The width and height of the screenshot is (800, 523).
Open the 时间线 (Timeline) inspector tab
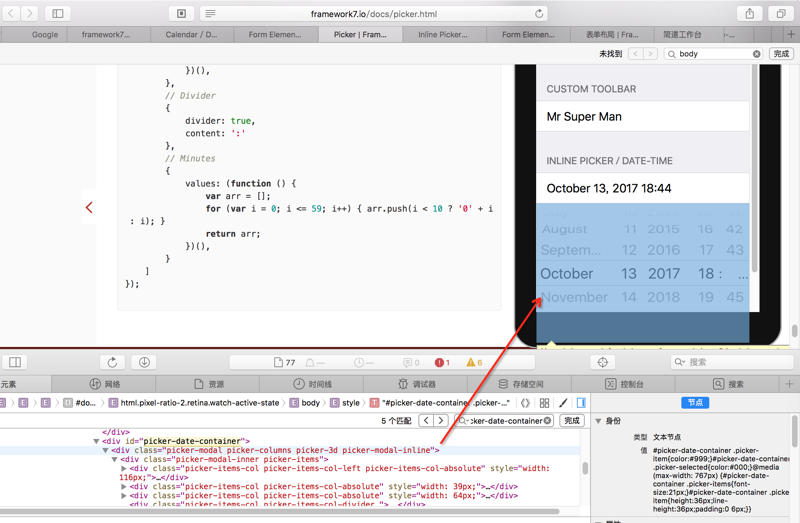point(312,384)
